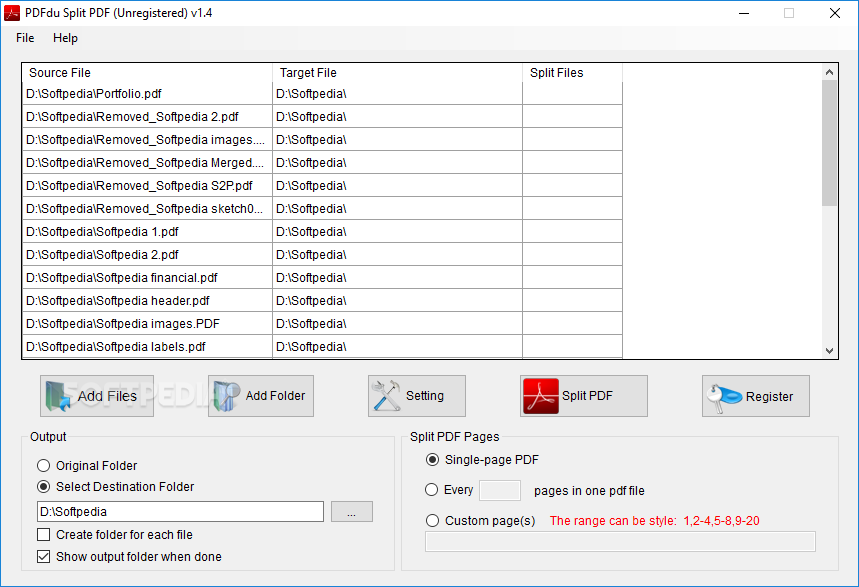Click target folder cell for Softpedia header.pdf

398,301
